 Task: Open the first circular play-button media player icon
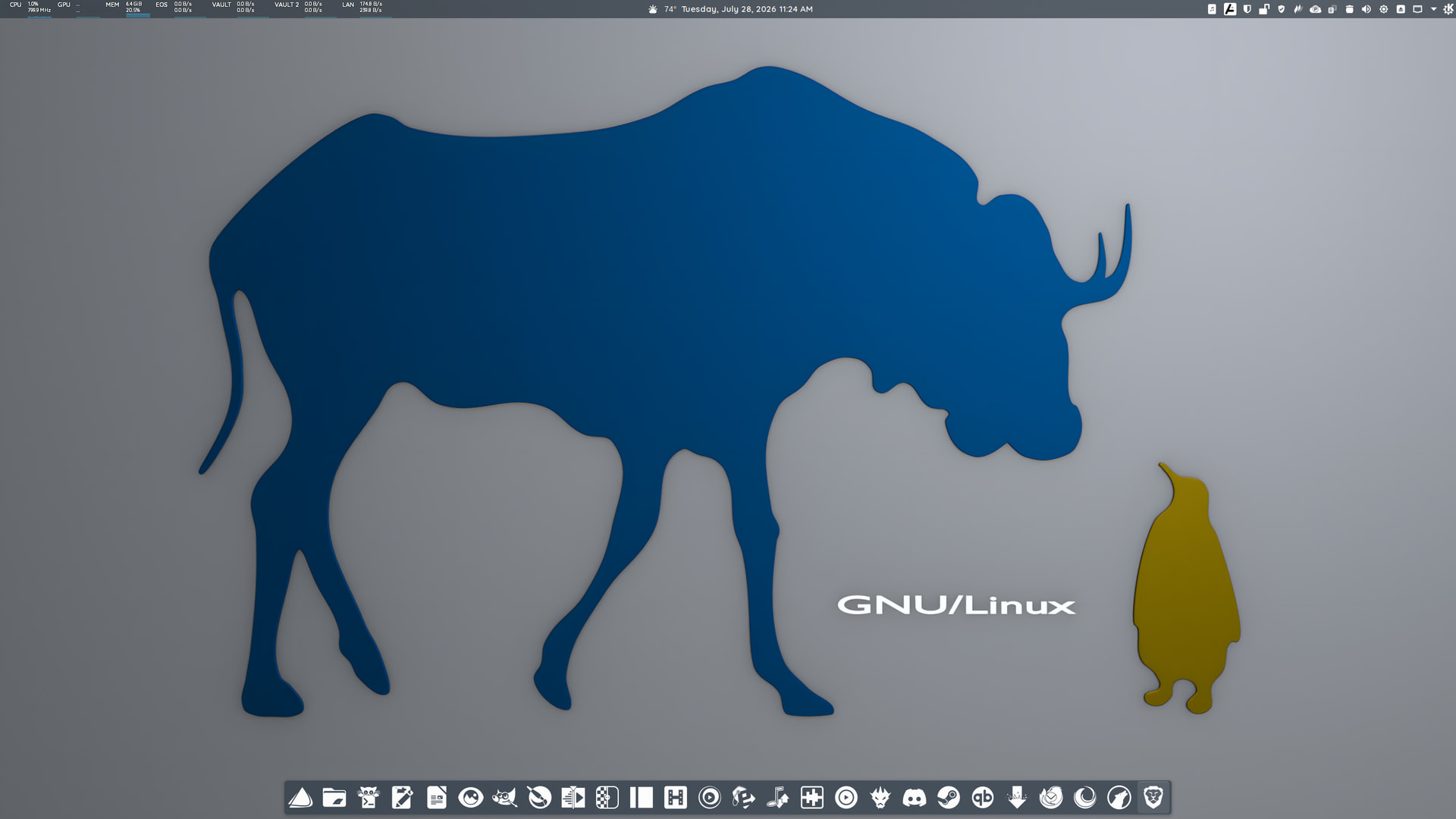pos(710,798)
